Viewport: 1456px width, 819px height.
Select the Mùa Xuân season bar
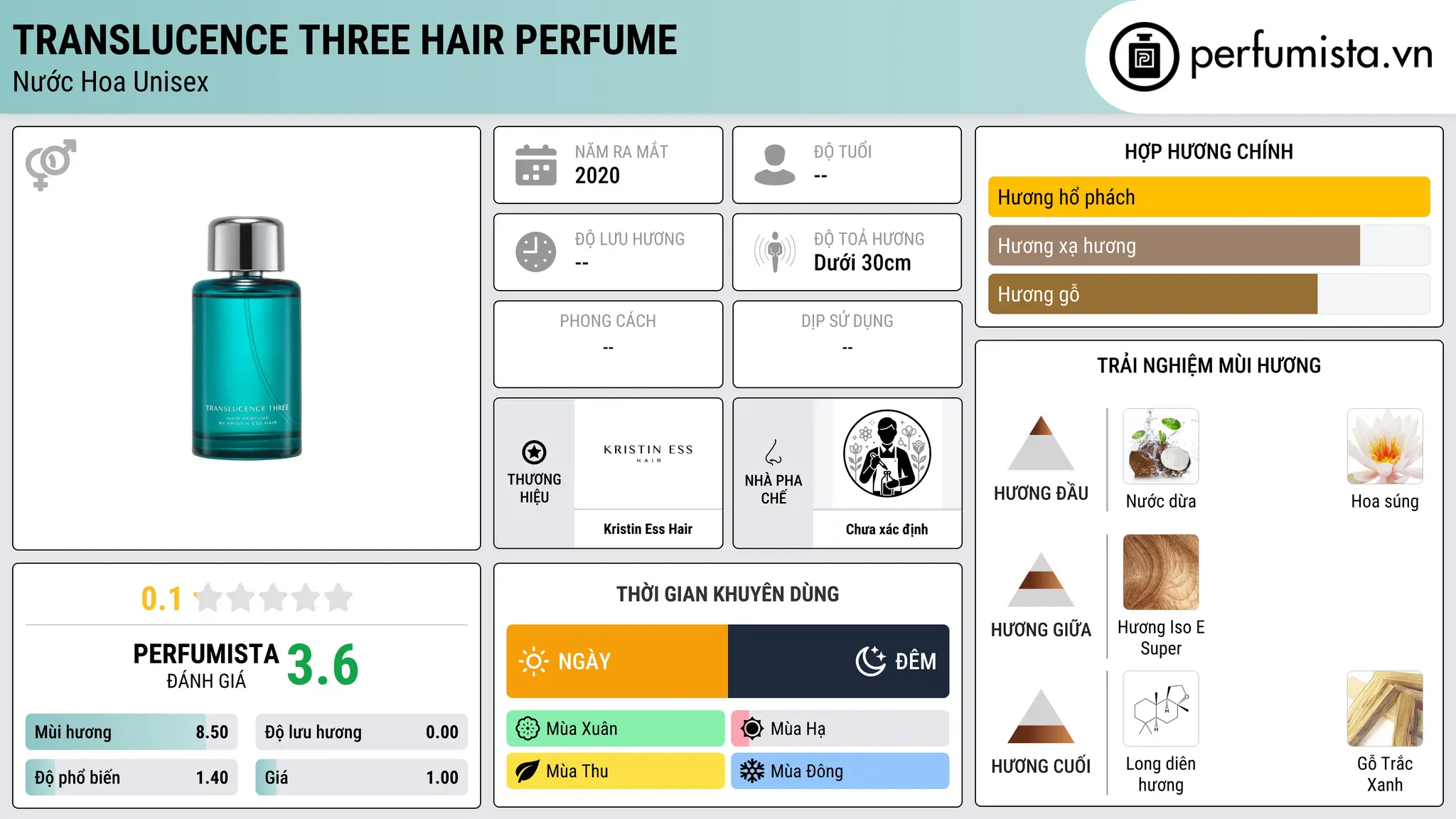coord(616,729)
